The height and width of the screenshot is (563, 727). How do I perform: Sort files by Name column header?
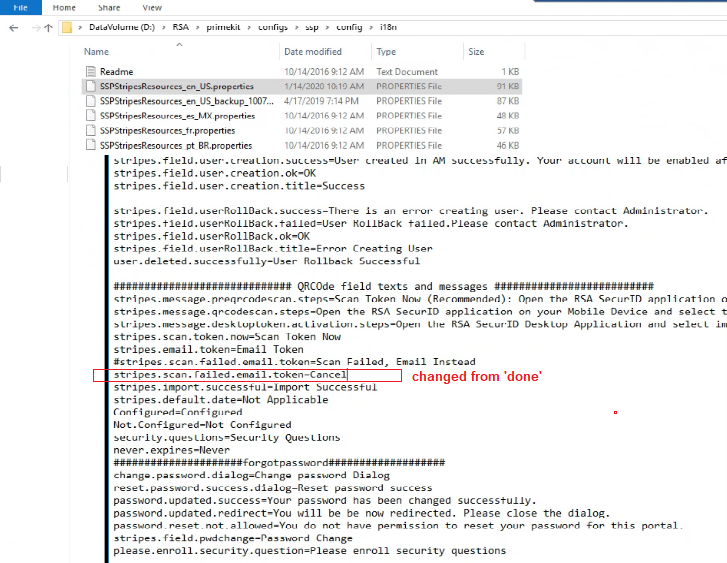pos(97,52)
